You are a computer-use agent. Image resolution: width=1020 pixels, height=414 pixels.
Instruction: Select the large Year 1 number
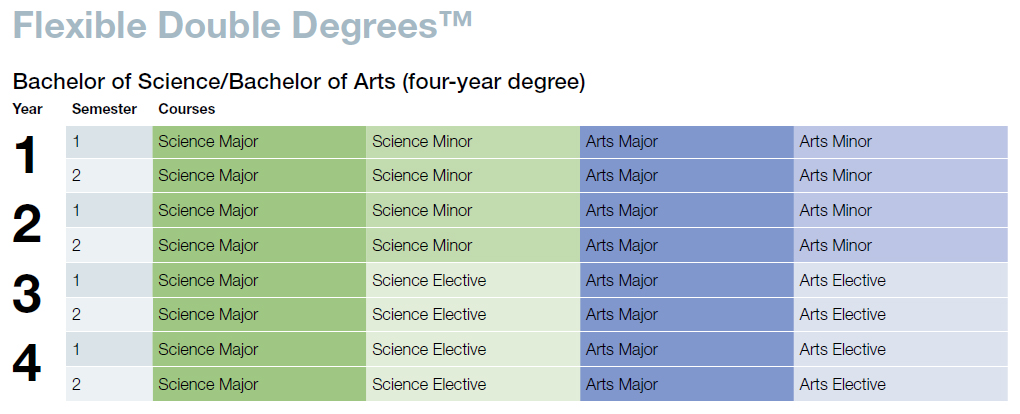pyautogui.click(x=25, y=157)
